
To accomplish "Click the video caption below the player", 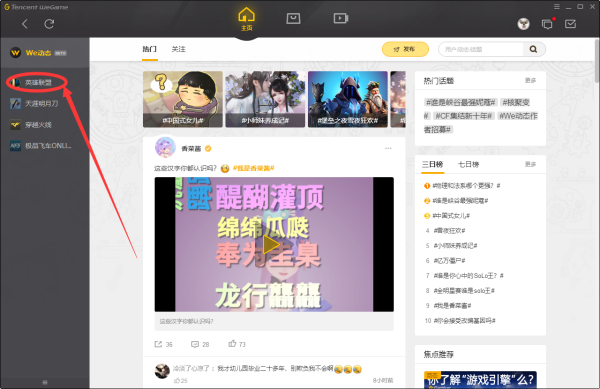I will 186,321.
